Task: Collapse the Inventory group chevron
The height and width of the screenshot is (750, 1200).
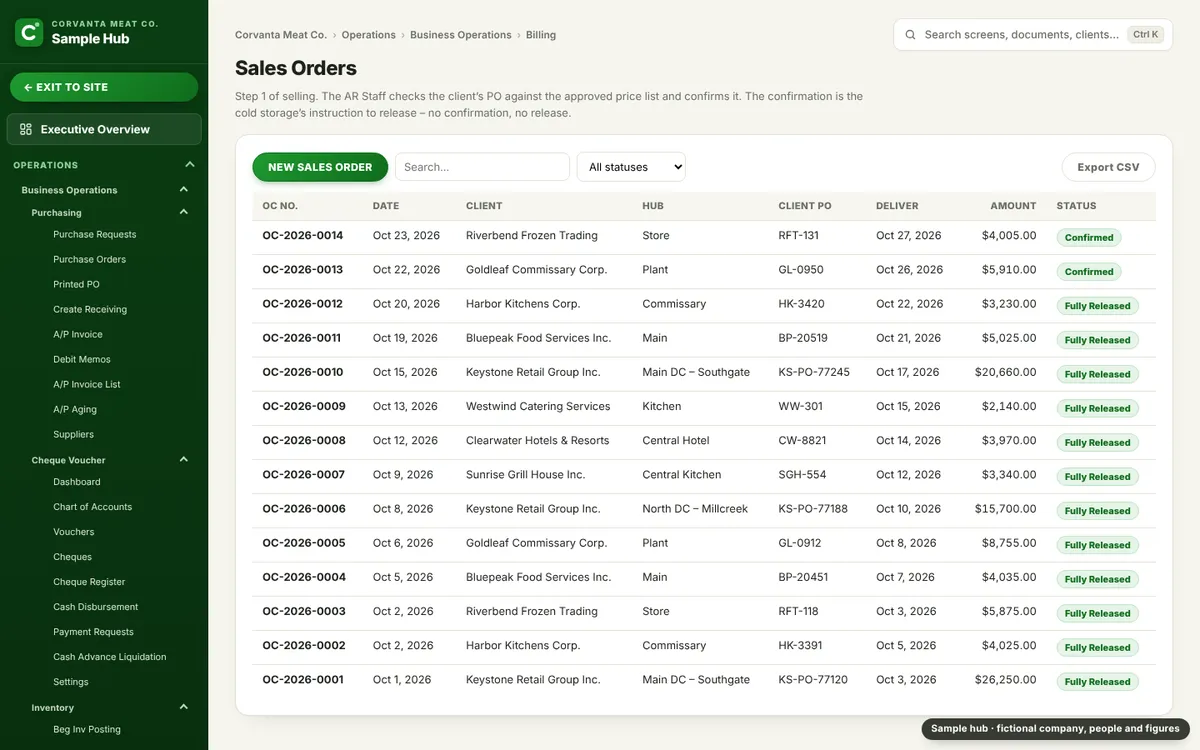Action: pos(184,707)
